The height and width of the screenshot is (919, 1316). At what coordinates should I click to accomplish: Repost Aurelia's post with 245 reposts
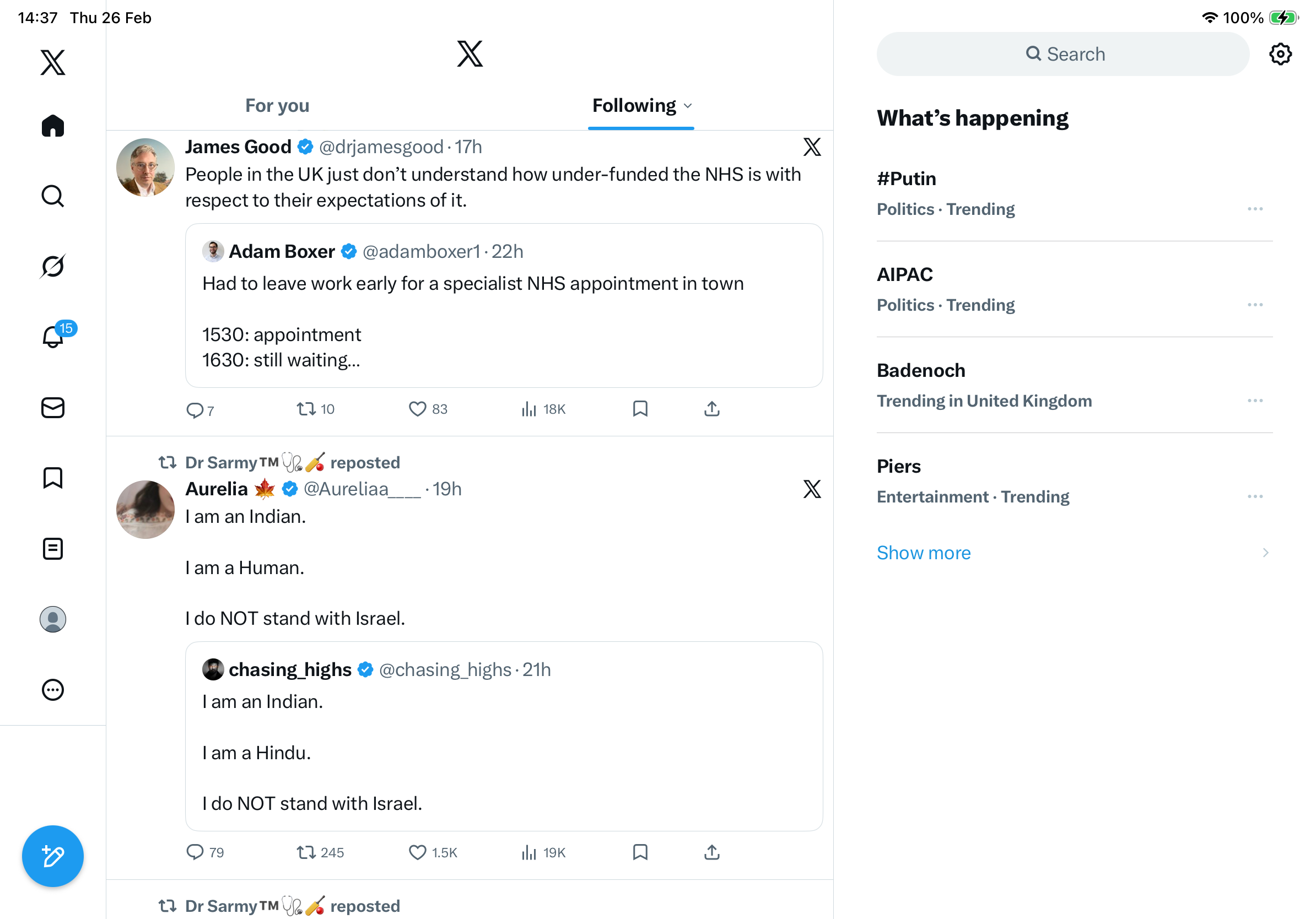[x=306, y=852]
